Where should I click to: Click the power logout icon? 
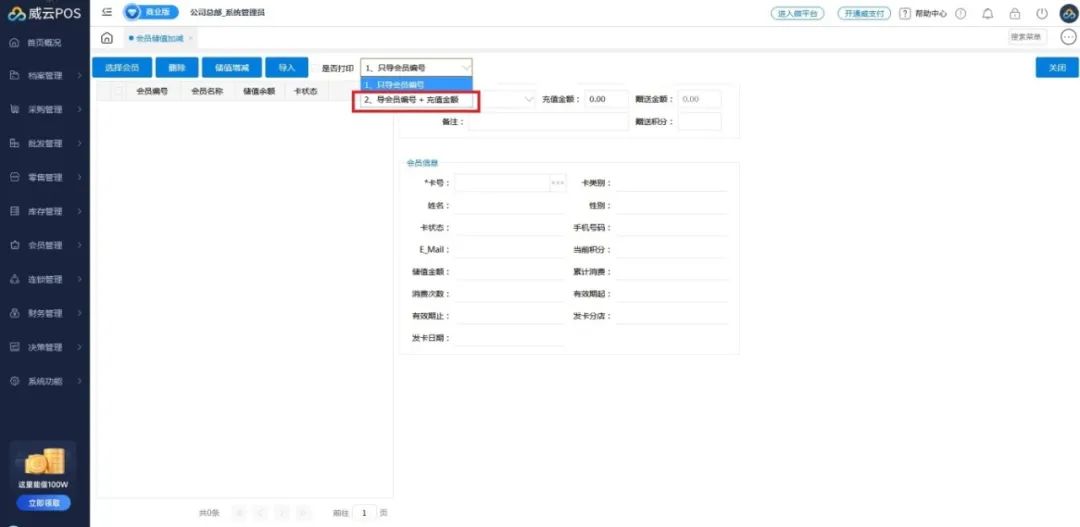1041,14
